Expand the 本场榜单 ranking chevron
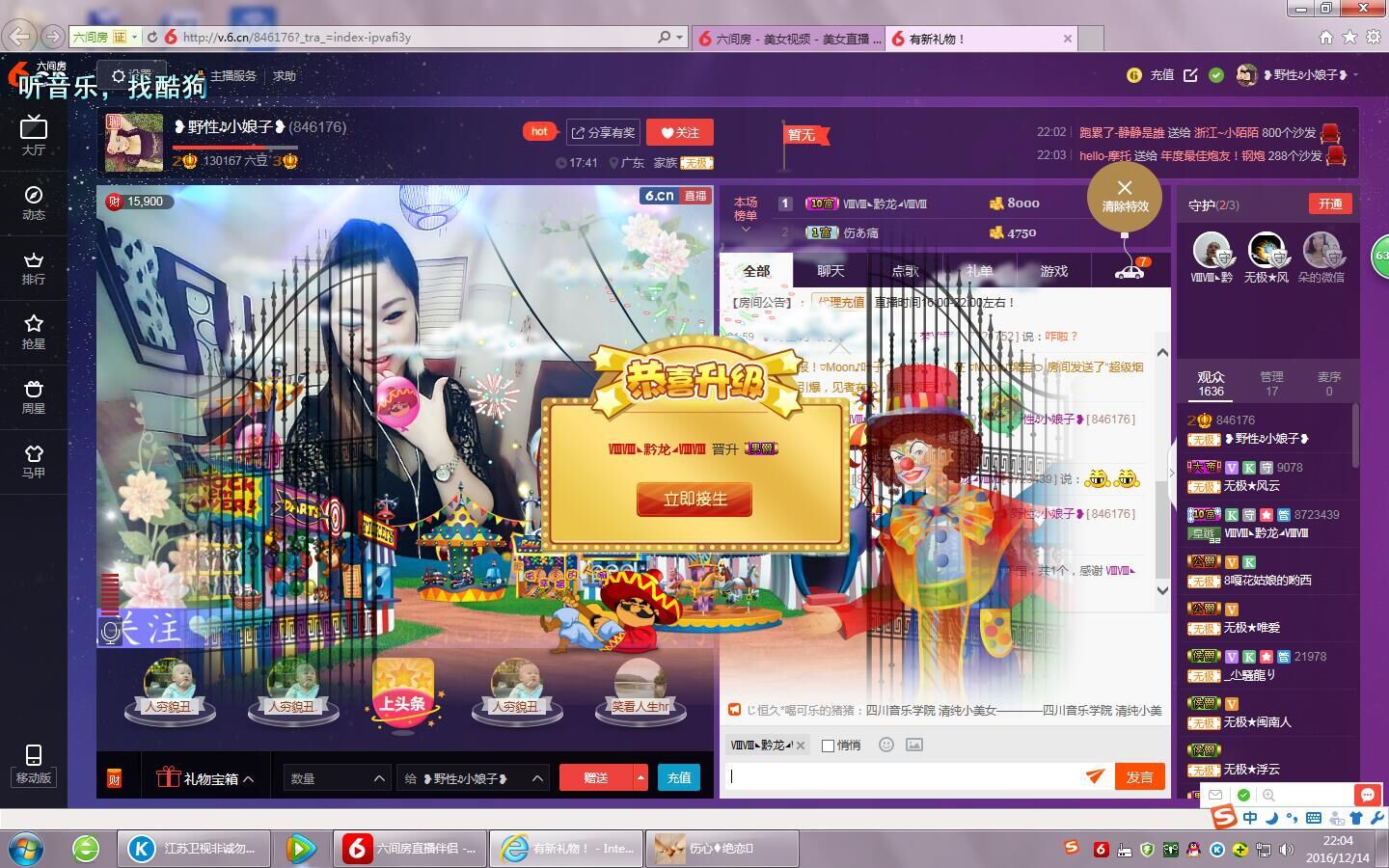The height and width of the screenshot is (868, 1389). pos(746,230)
